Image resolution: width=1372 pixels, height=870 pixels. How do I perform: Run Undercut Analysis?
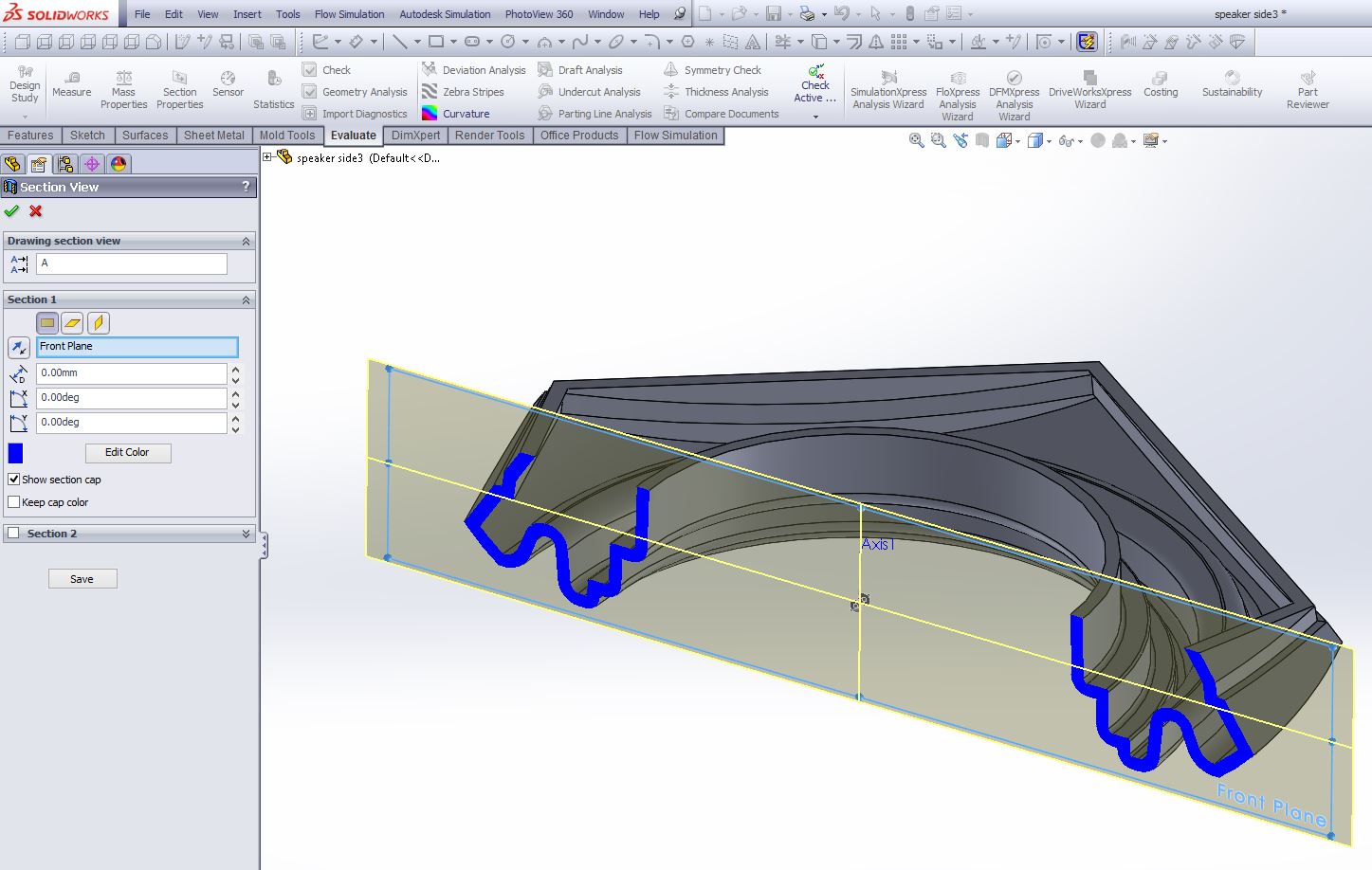click(x=589, y=92)
